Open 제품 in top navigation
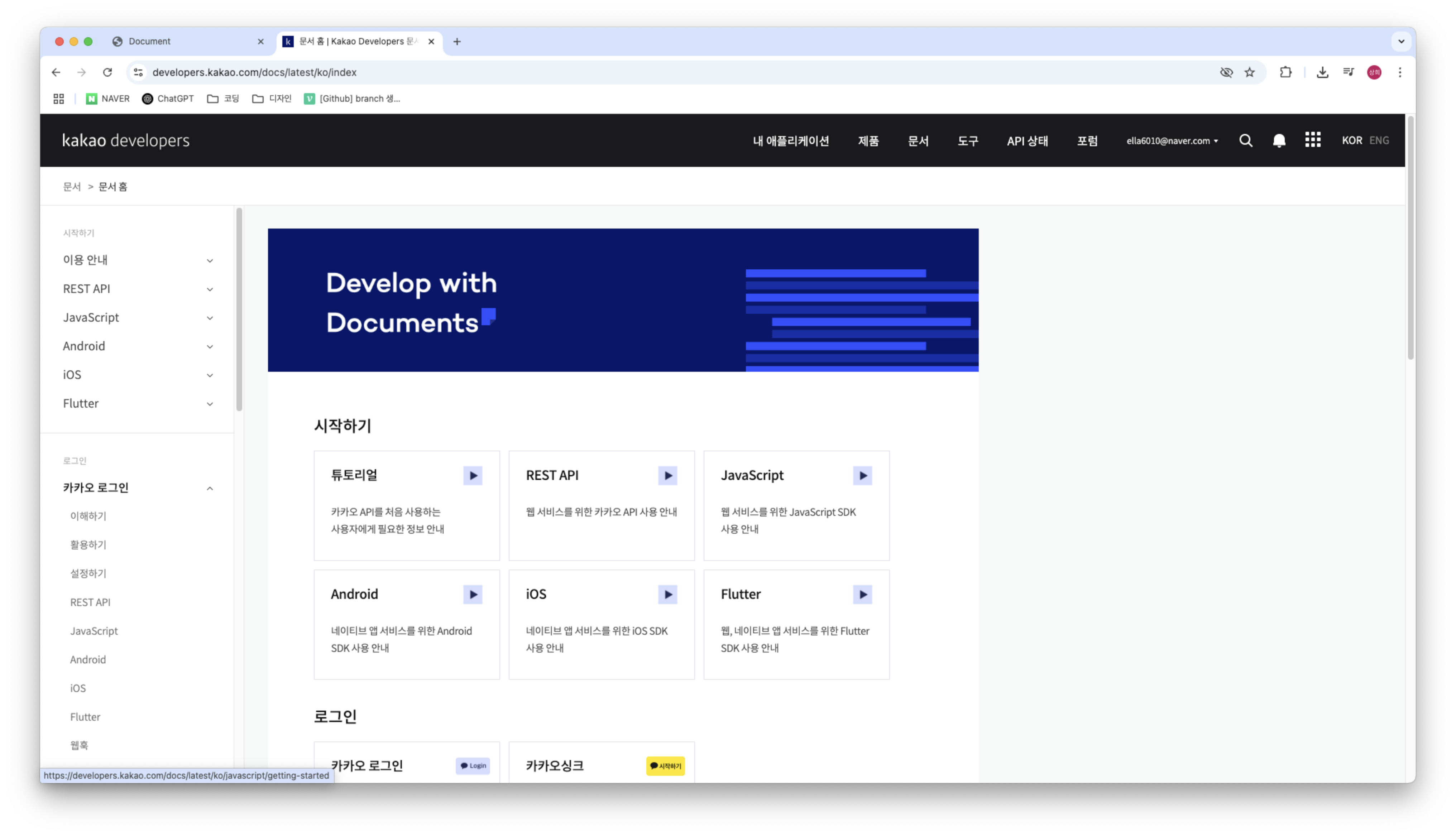1456x836 pixels. (868, 141)
